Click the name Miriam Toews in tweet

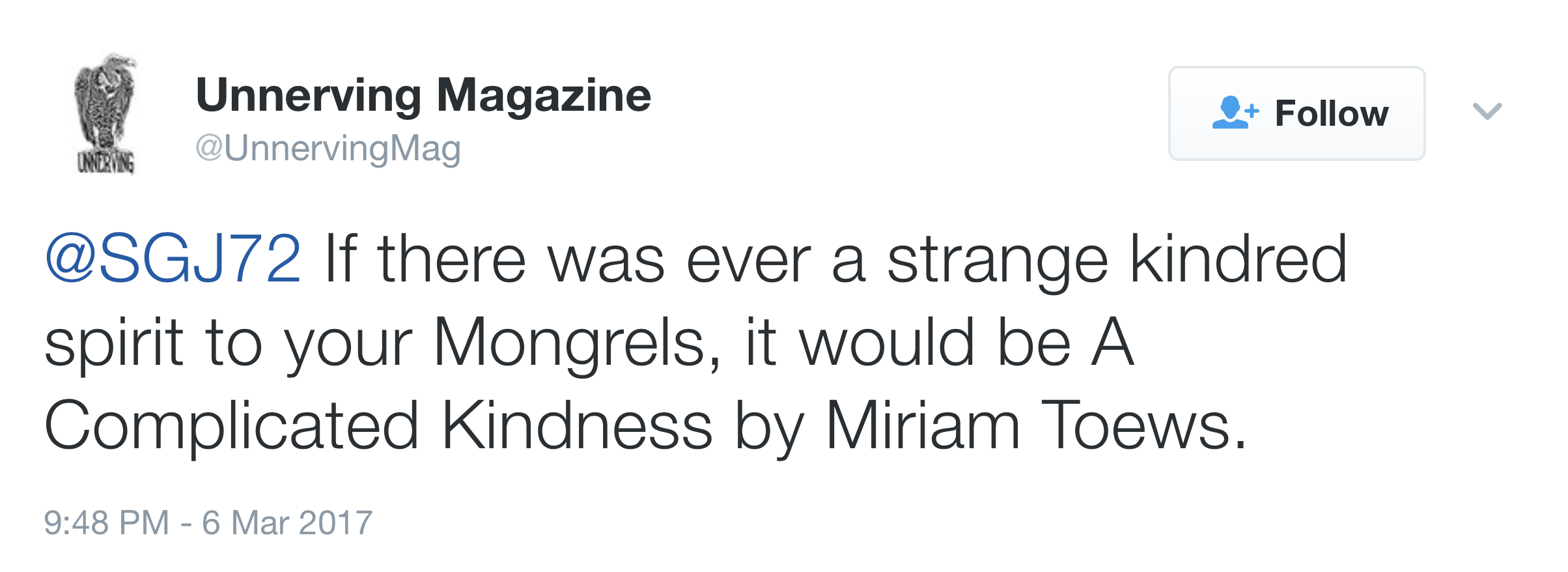(x=1035, y=426)
